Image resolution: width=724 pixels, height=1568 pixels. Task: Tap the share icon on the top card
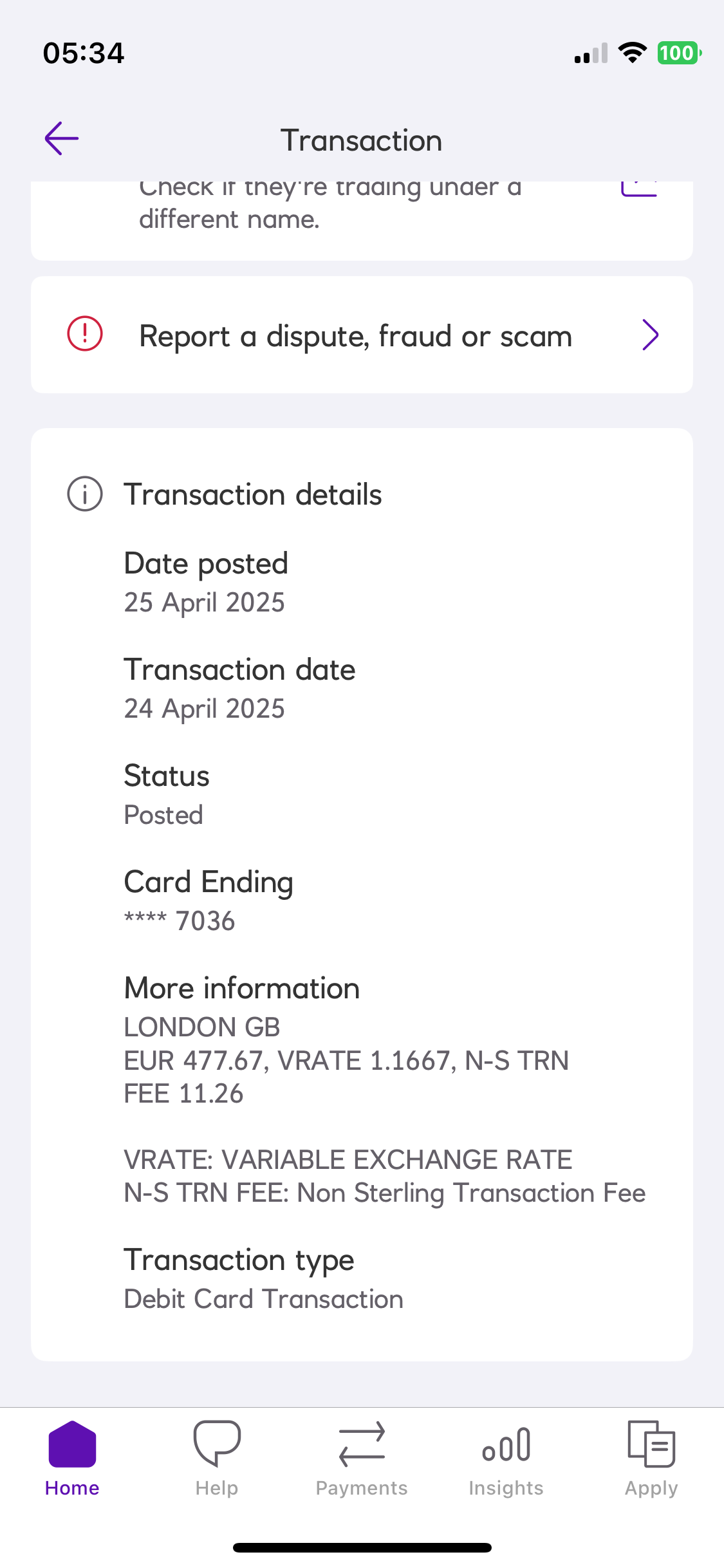[x=639, y=188]
